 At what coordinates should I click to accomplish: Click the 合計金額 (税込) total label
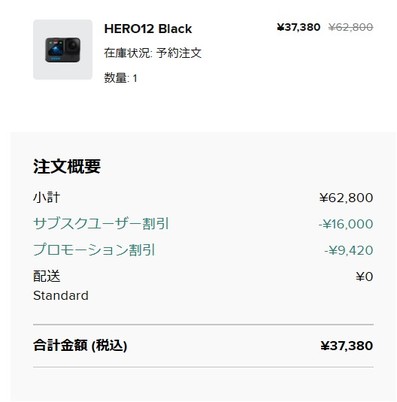coord(80,345)
